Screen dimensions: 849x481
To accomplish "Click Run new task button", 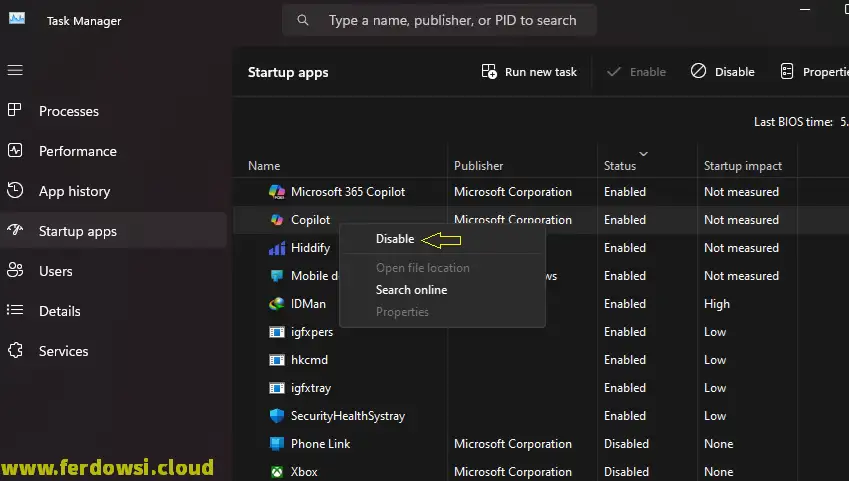I will point(529,72).
